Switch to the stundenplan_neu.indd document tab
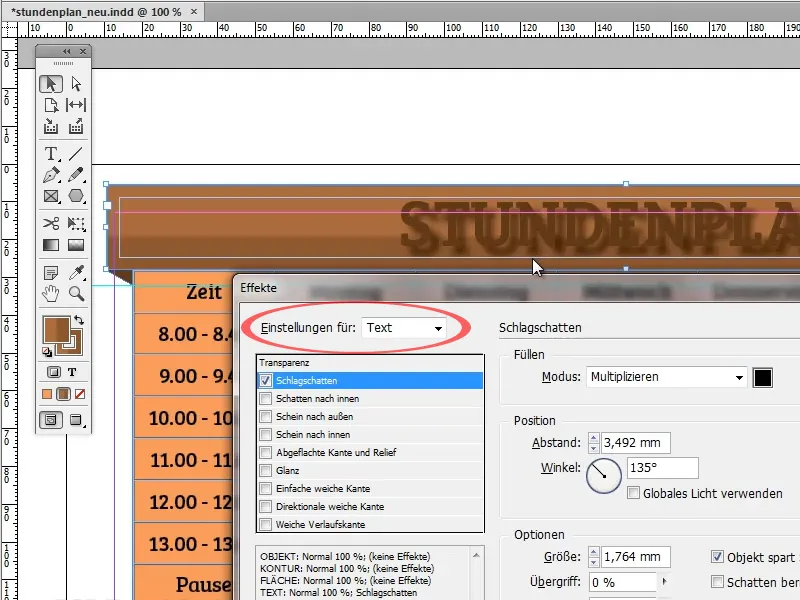The height and width of the screenshot is (600, 800). (96, 12)
